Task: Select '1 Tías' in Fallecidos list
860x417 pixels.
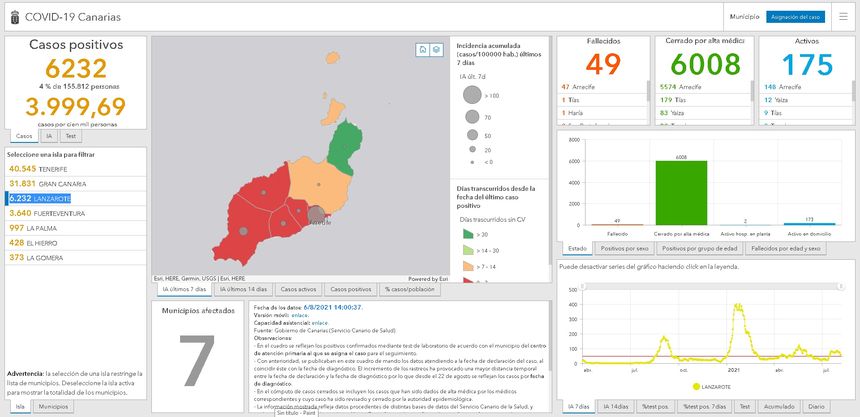Action: pos(603,100)
